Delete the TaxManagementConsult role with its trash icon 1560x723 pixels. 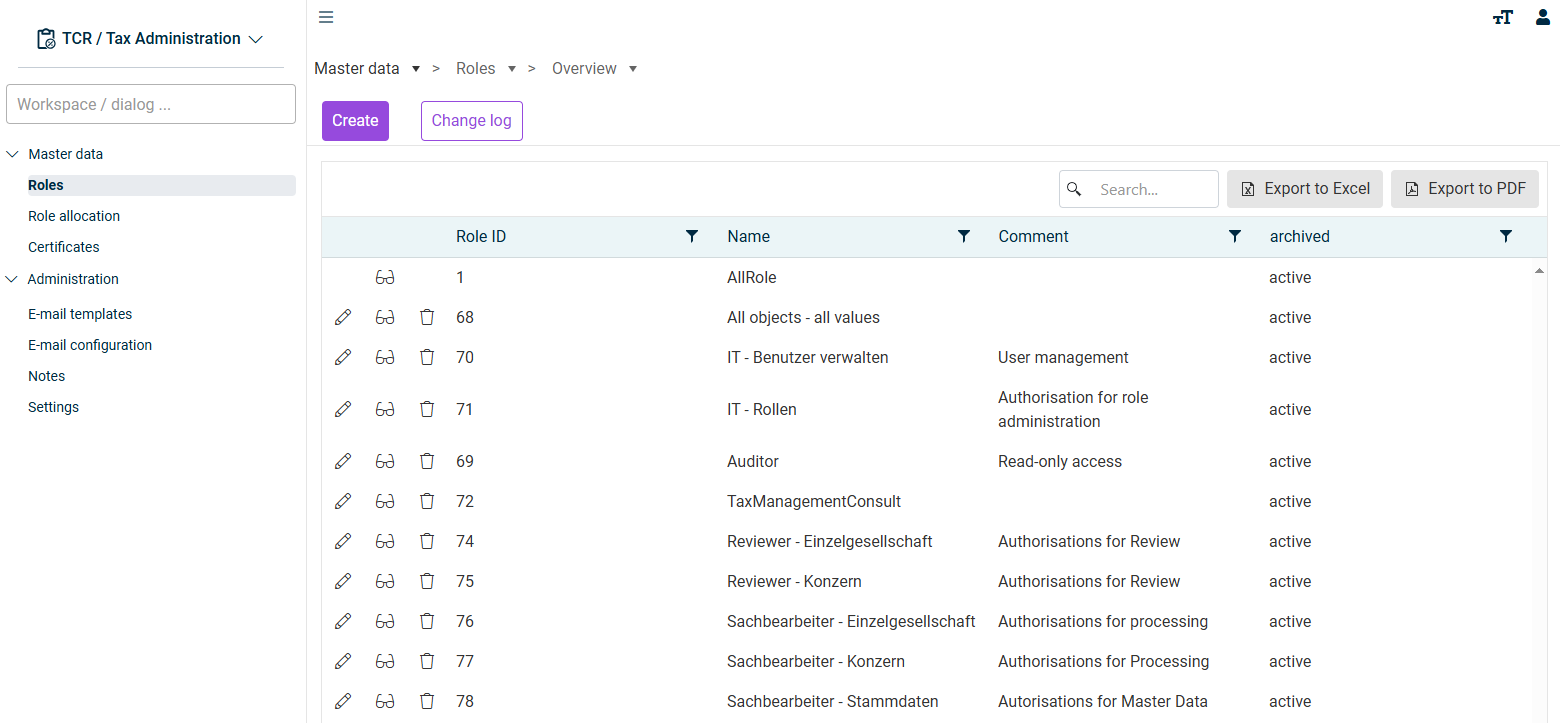tap(427, 501)
